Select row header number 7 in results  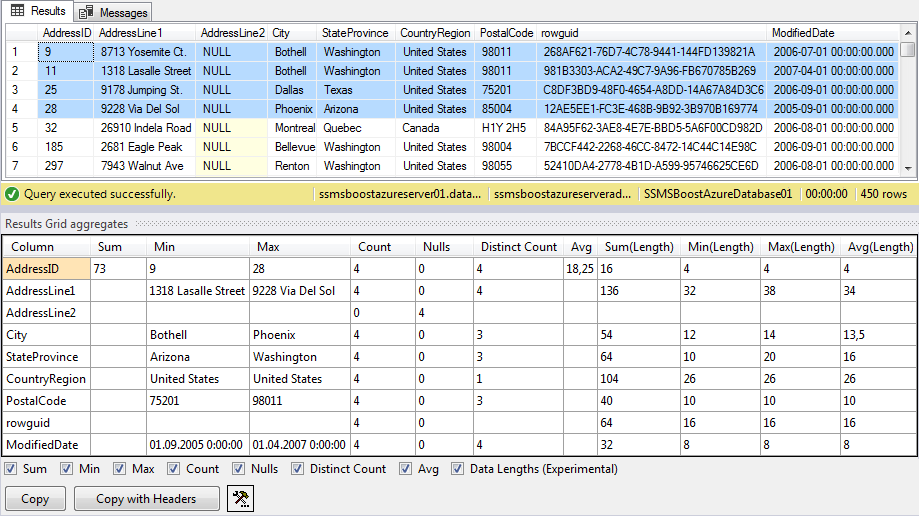pyautogui.click(x=22, y=166)
